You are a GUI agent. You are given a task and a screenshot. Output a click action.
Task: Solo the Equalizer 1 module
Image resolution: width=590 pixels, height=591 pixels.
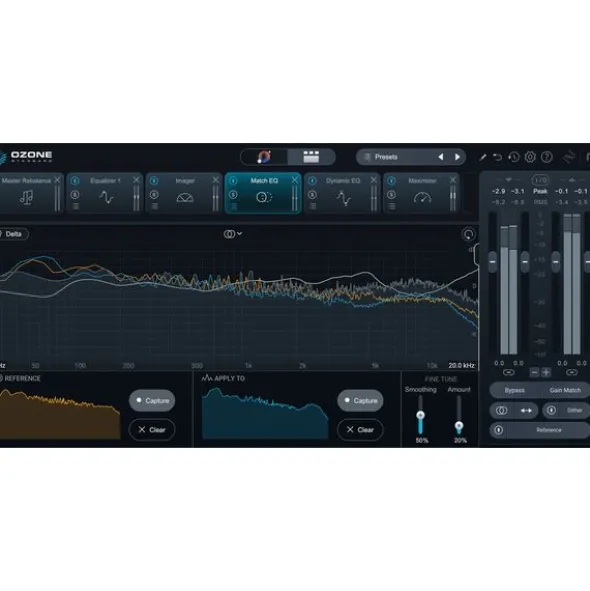[x=75, y=195]
